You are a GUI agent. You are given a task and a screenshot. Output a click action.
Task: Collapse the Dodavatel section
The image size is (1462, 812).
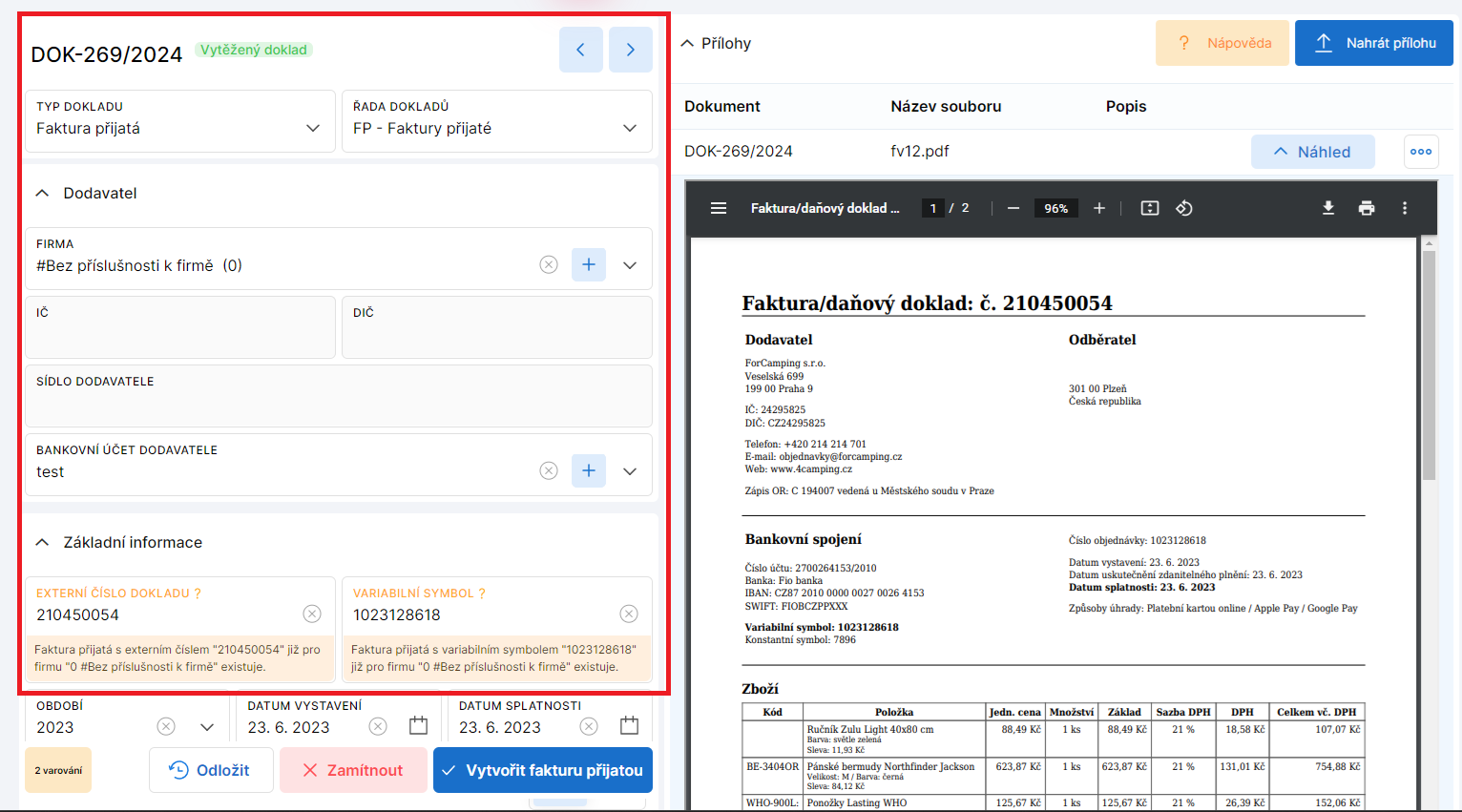(x=42, y=193)
